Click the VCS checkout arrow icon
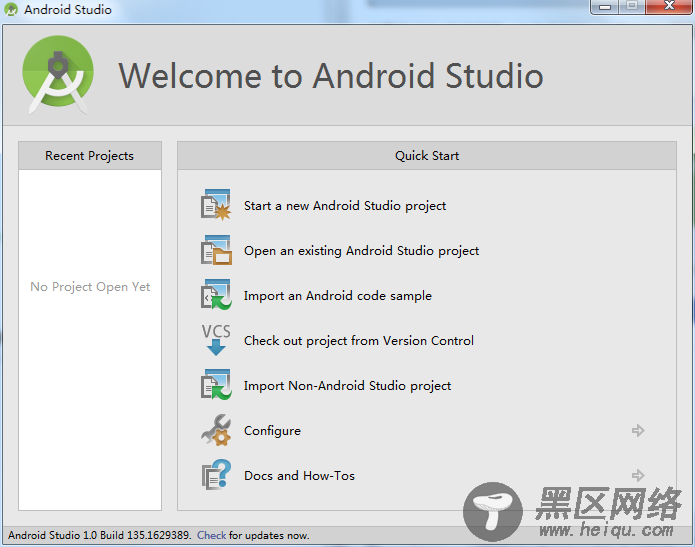Image resolution: width=695 pixels, height=547 pixels. tap(216, 340)
